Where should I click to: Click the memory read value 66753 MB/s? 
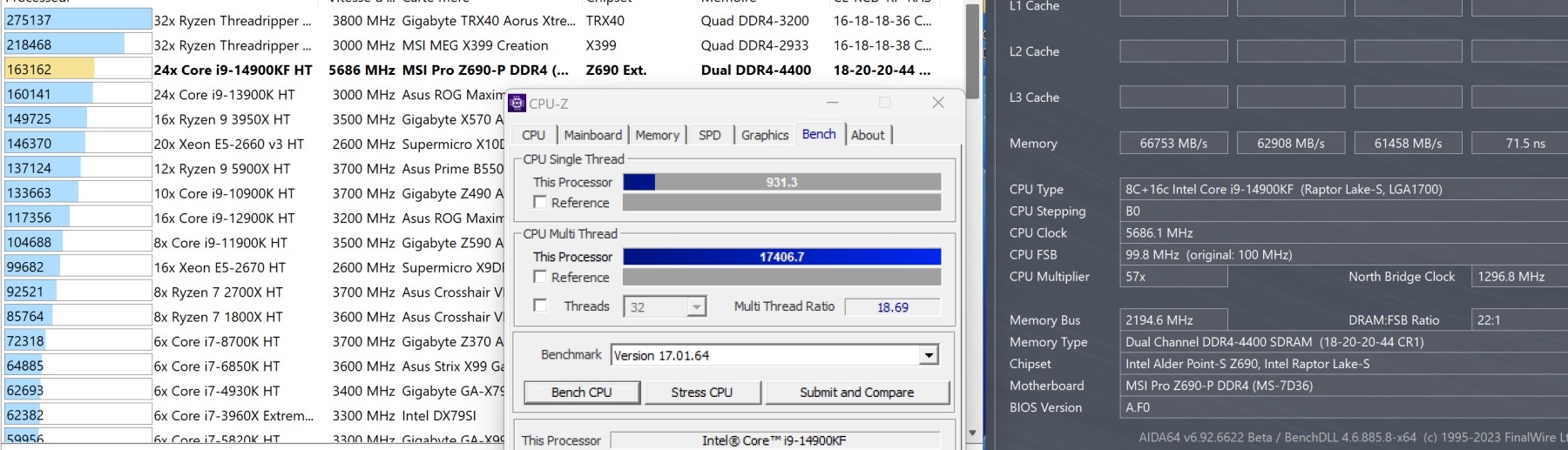[1173, 143]
